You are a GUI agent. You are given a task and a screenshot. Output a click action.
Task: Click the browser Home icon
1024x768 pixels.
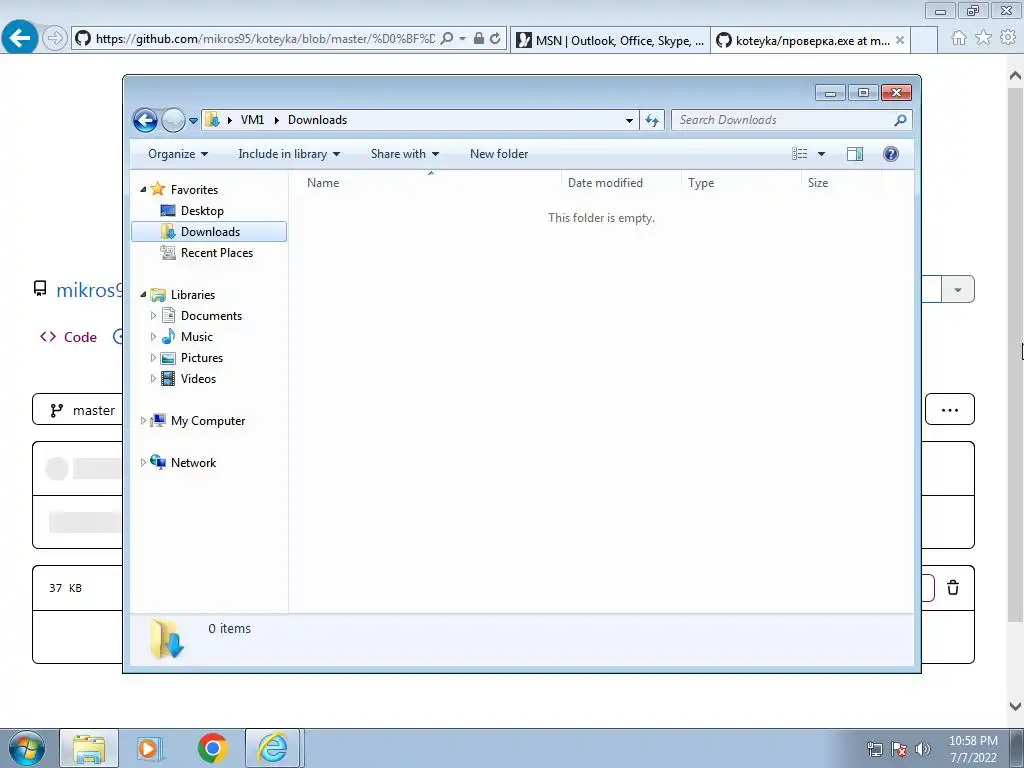[x=959, y=38]
